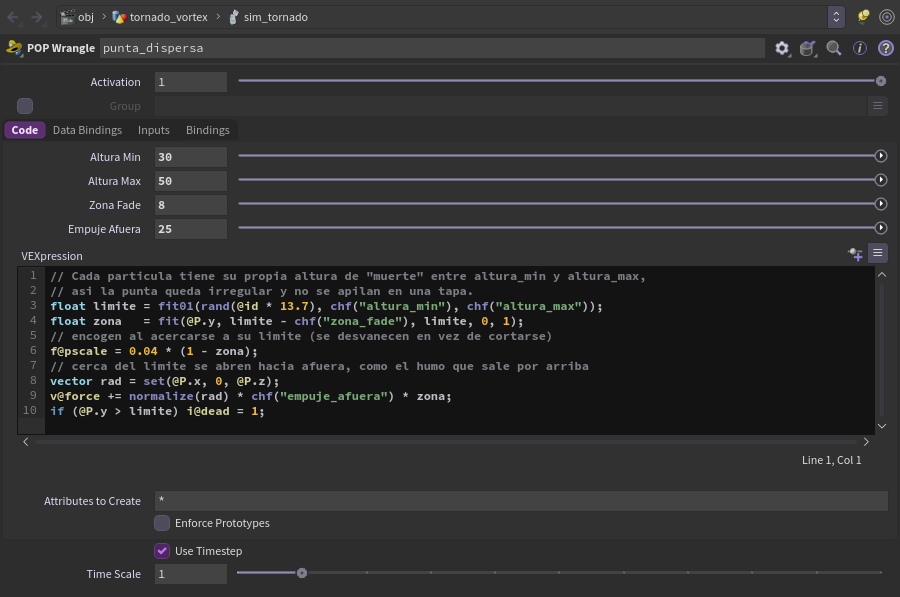The height and width of the screenshot is (597, 900).
Task: Click the node presets bucket icon
Action: click(808, 48)
